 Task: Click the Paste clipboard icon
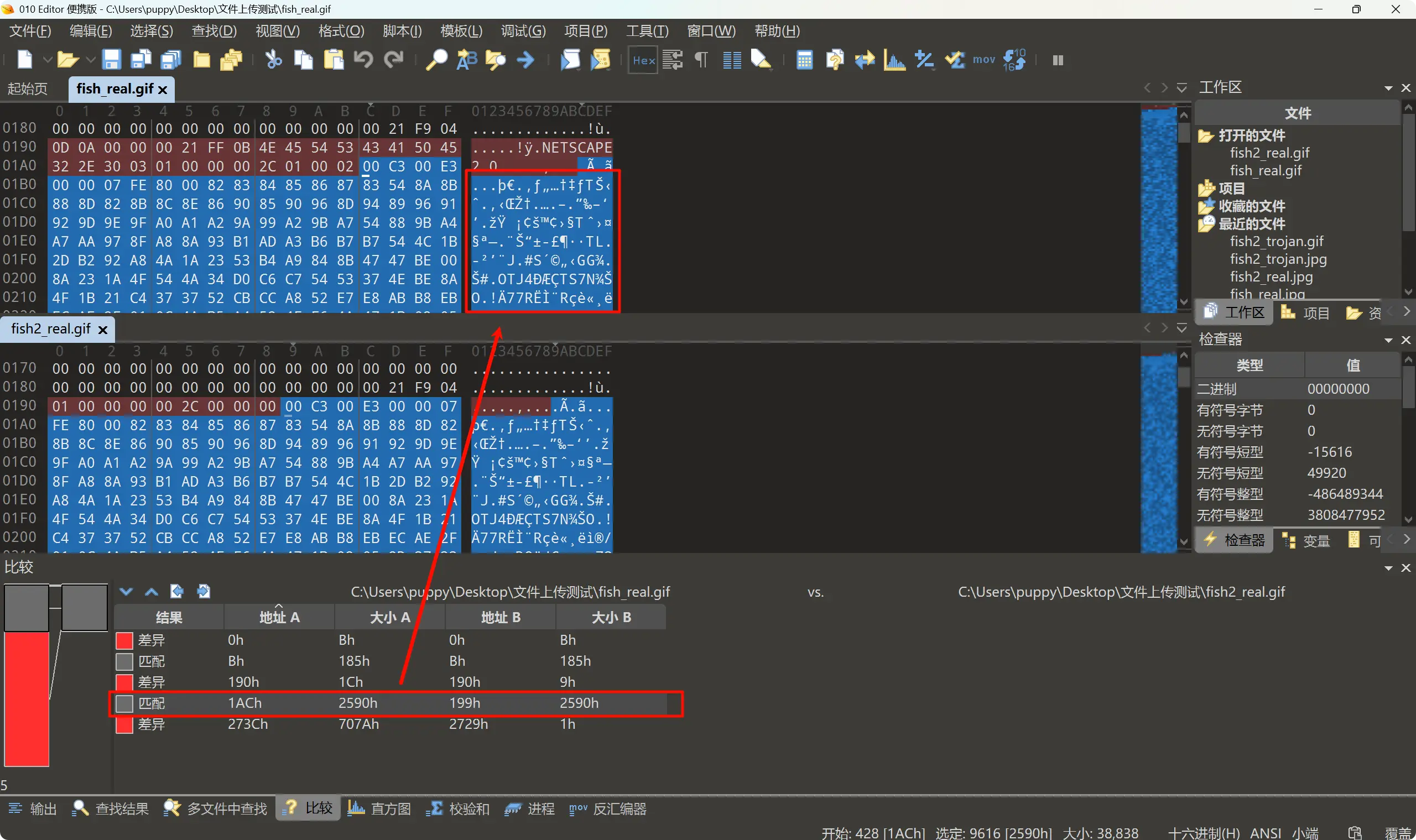(334, 59)
